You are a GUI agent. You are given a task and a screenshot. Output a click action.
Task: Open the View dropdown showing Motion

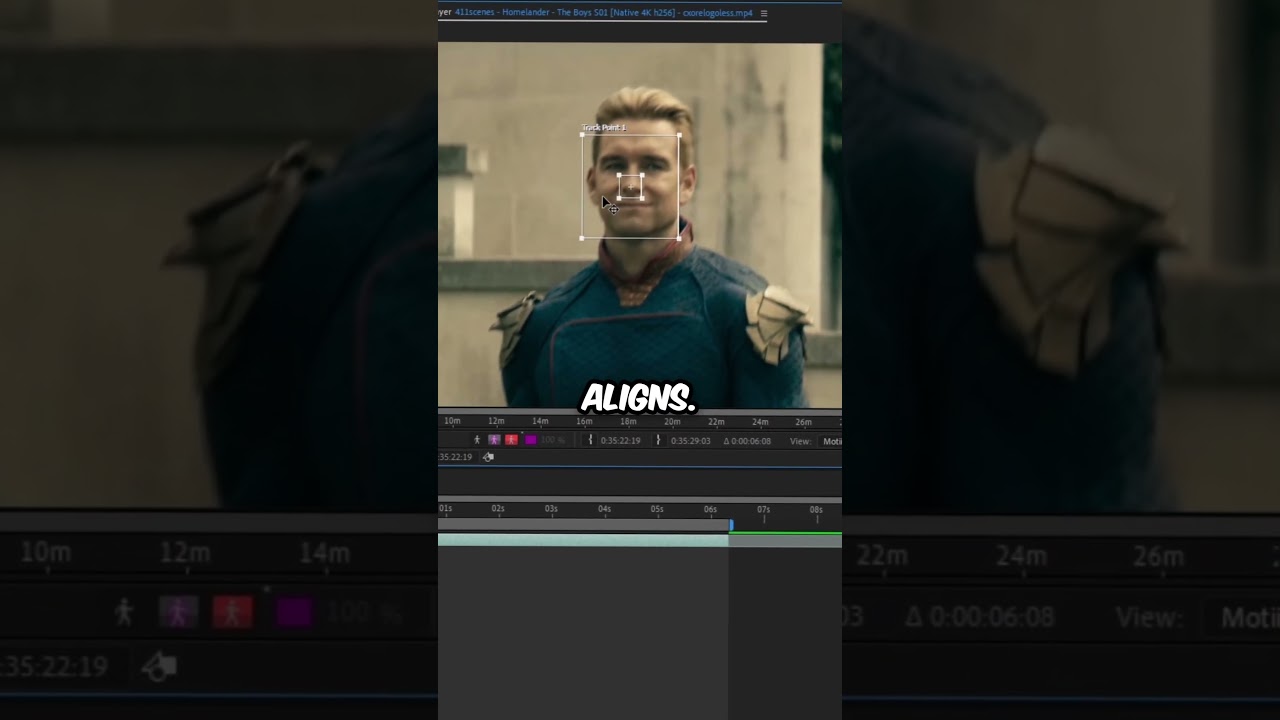tap(831, 441)
